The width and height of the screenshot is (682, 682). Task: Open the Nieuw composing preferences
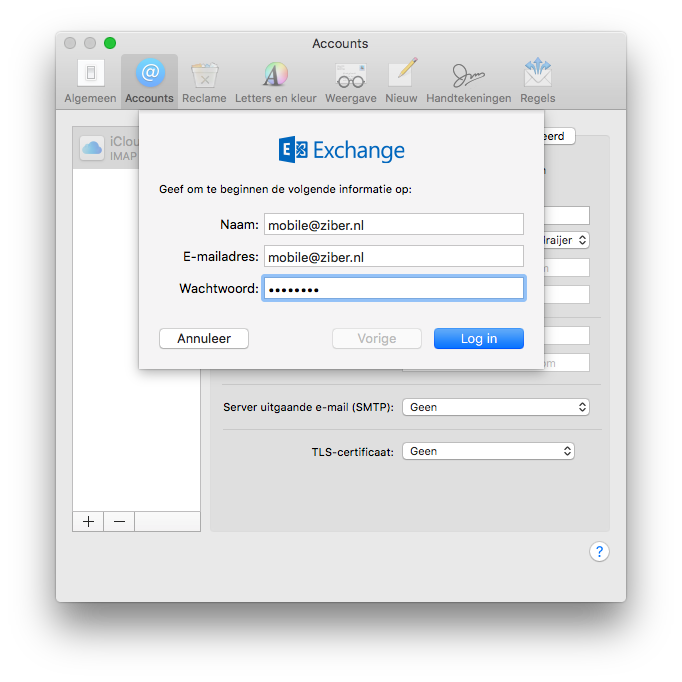coord(401,82)
